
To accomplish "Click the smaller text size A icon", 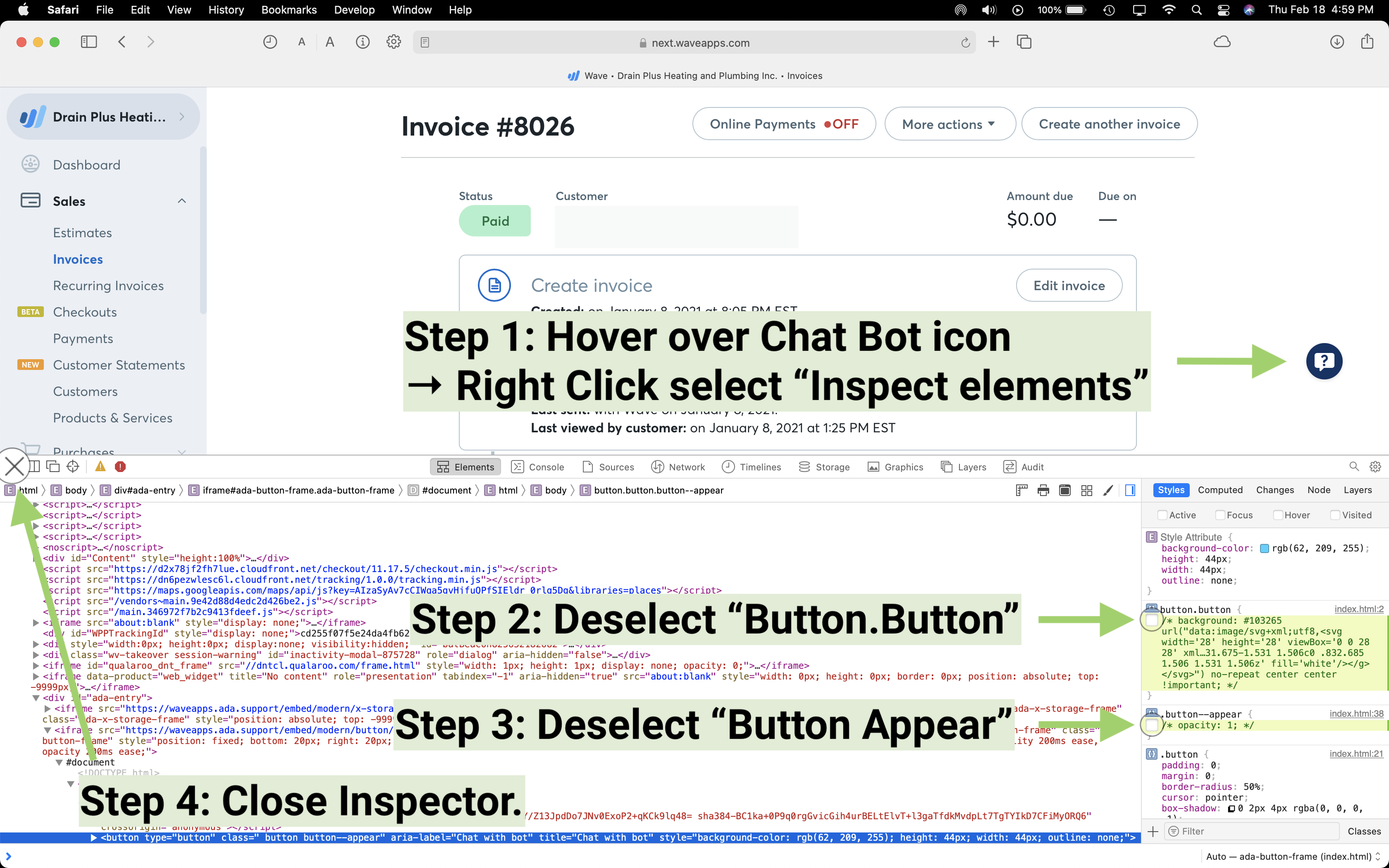I will 301,42.
